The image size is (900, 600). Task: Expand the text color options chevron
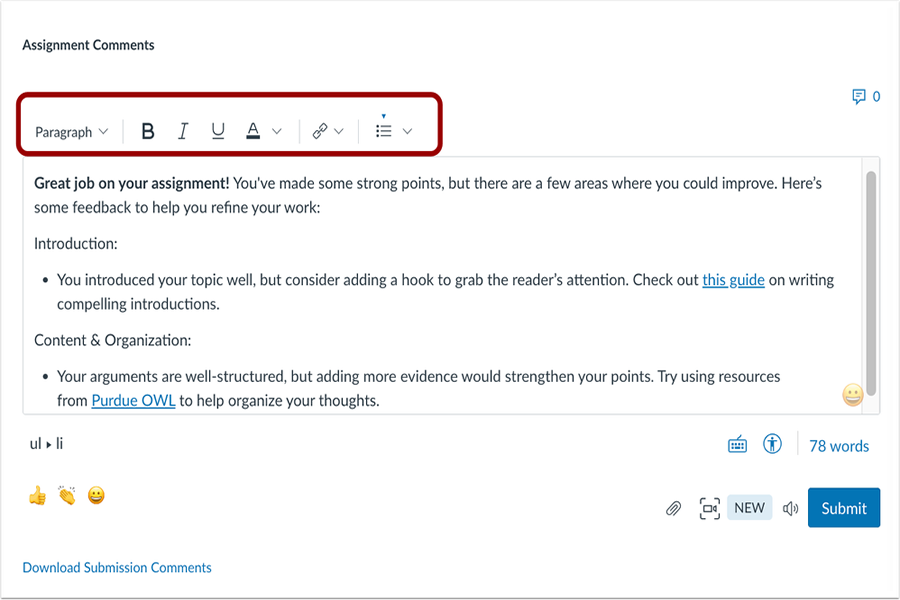click(x=277, y=130)
